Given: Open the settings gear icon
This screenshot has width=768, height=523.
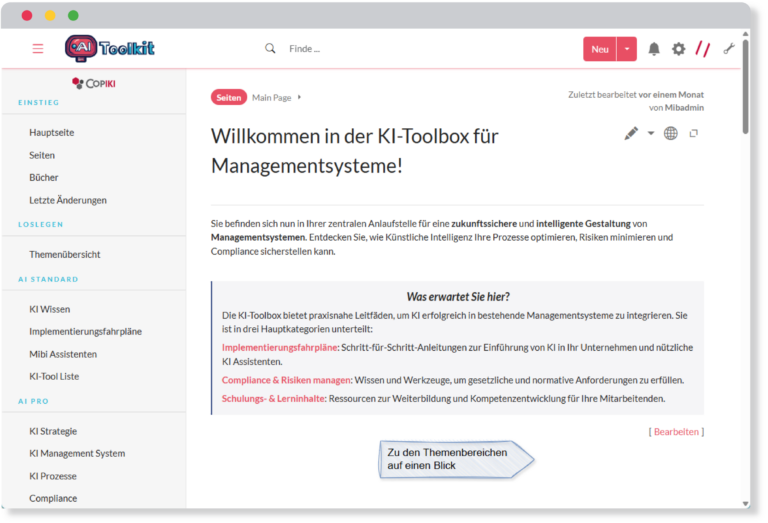Looking at the screenshot, I should point(678,49).
